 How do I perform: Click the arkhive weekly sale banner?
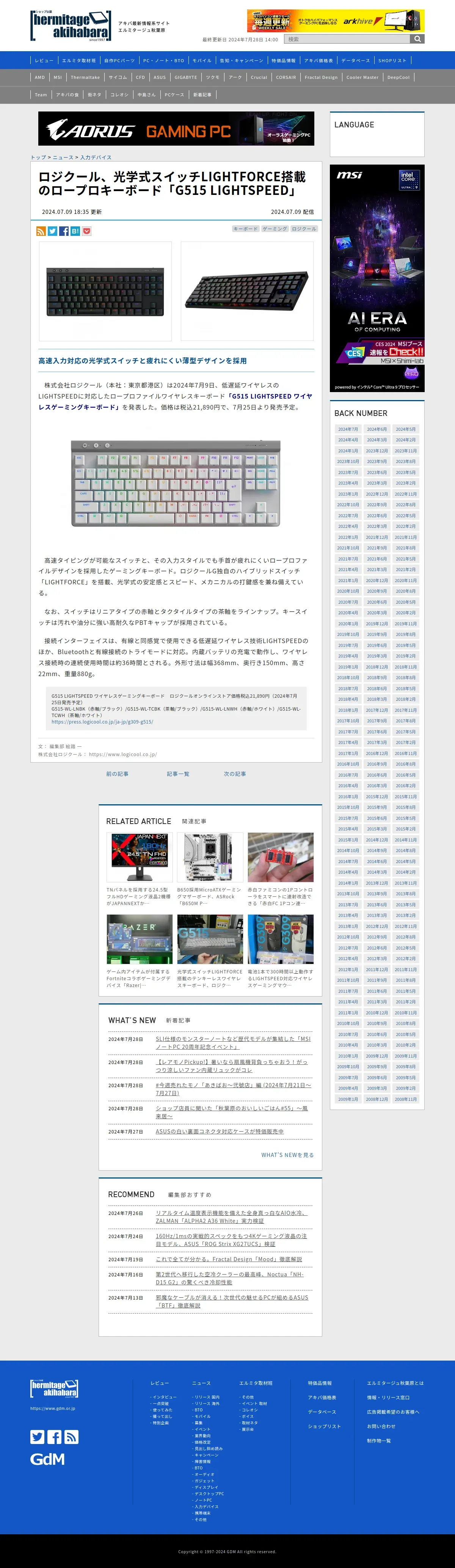tap(336, 21)
